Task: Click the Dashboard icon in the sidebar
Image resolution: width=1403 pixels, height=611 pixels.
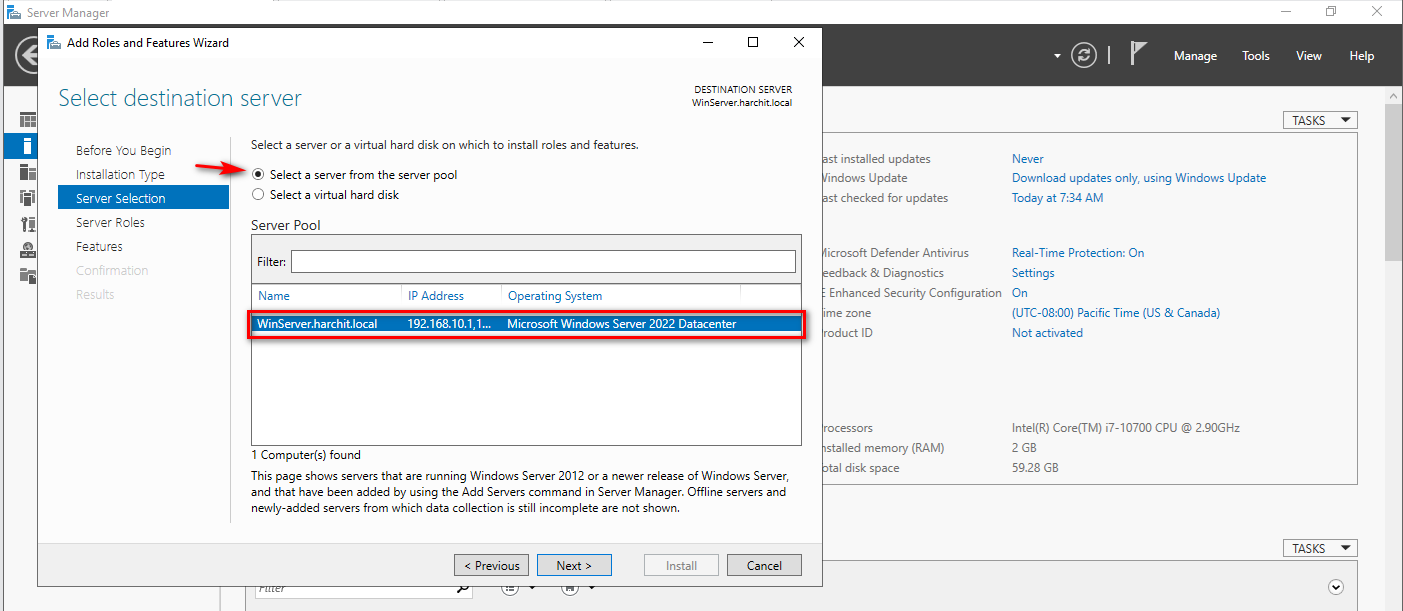Action: (28, 121)
